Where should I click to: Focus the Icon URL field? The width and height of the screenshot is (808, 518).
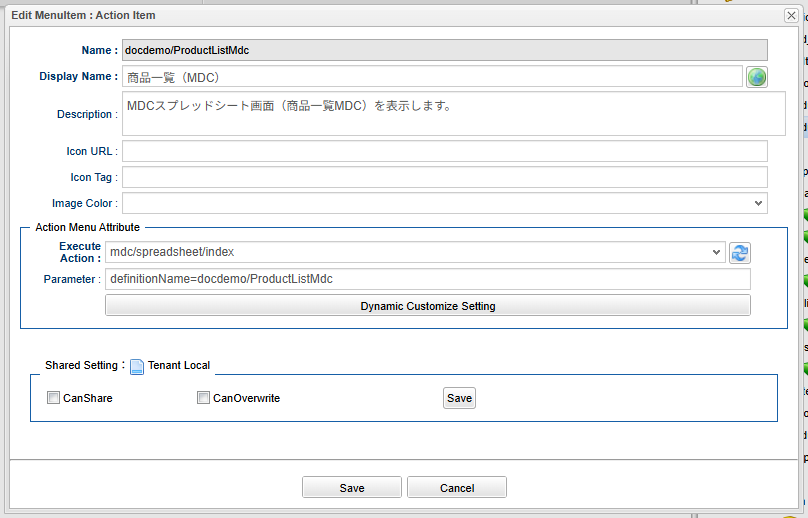point(445,151)
